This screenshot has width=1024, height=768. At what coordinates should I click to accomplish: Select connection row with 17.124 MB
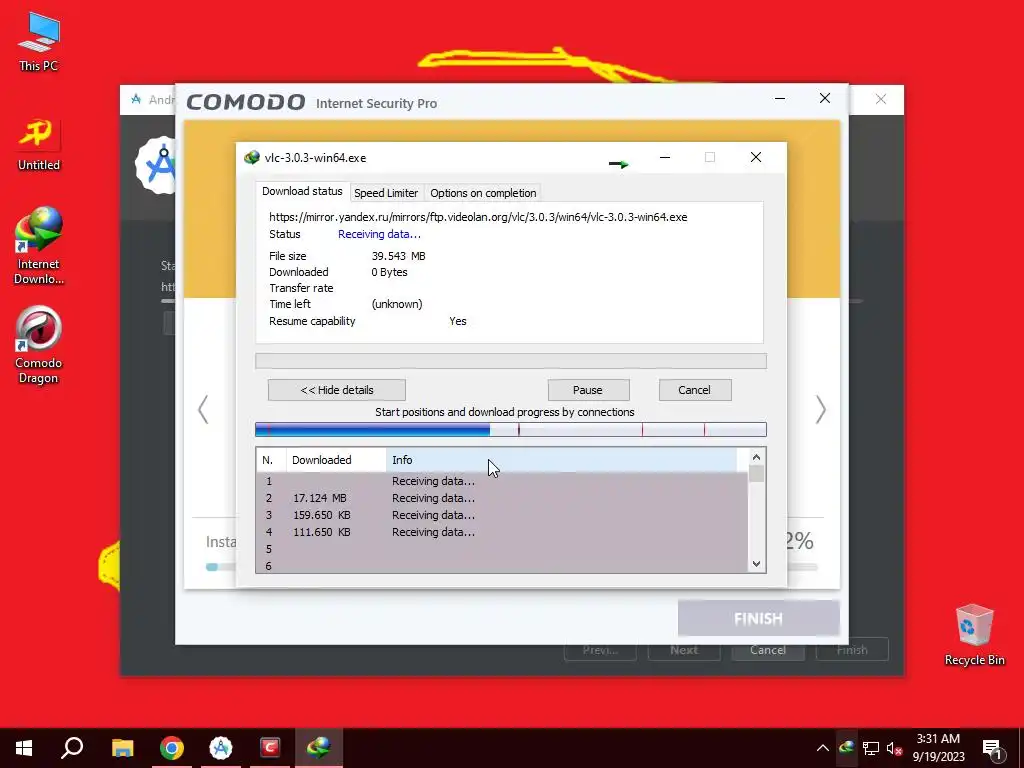click(x=502, y=498)
